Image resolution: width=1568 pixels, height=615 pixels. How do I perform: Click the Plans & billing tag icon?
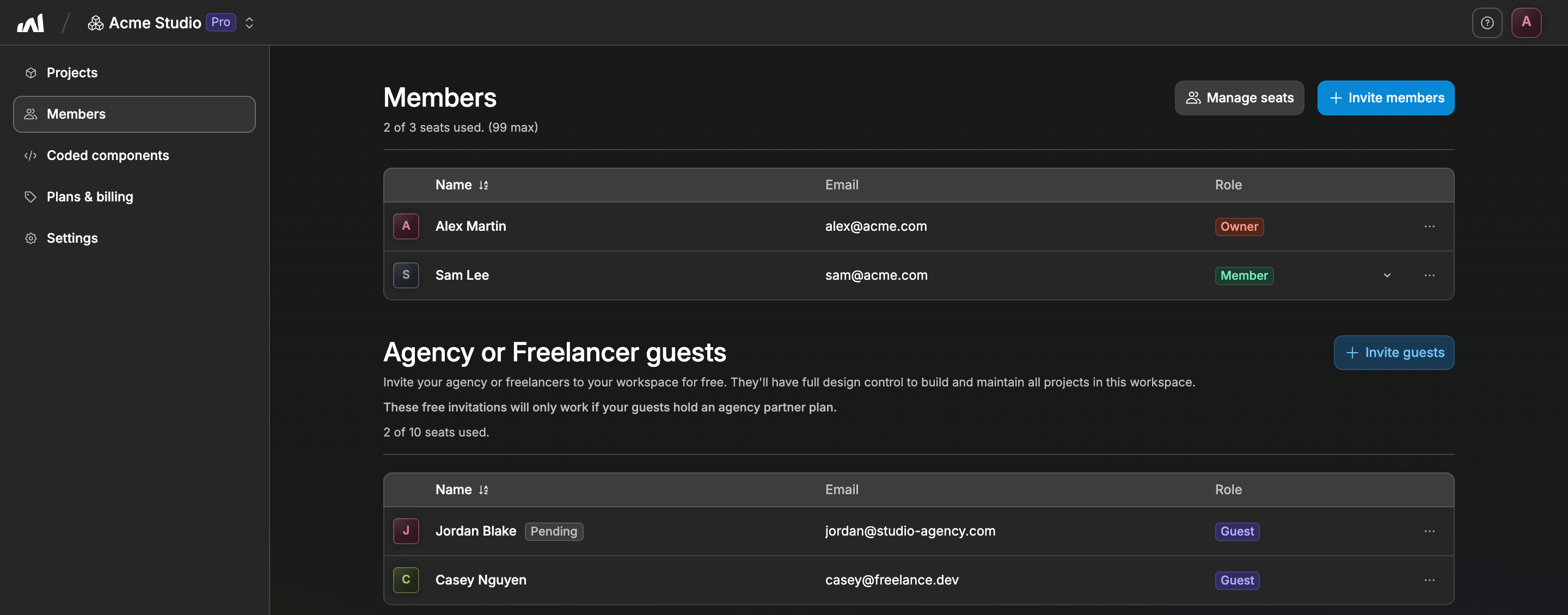(x=30, y=197)
